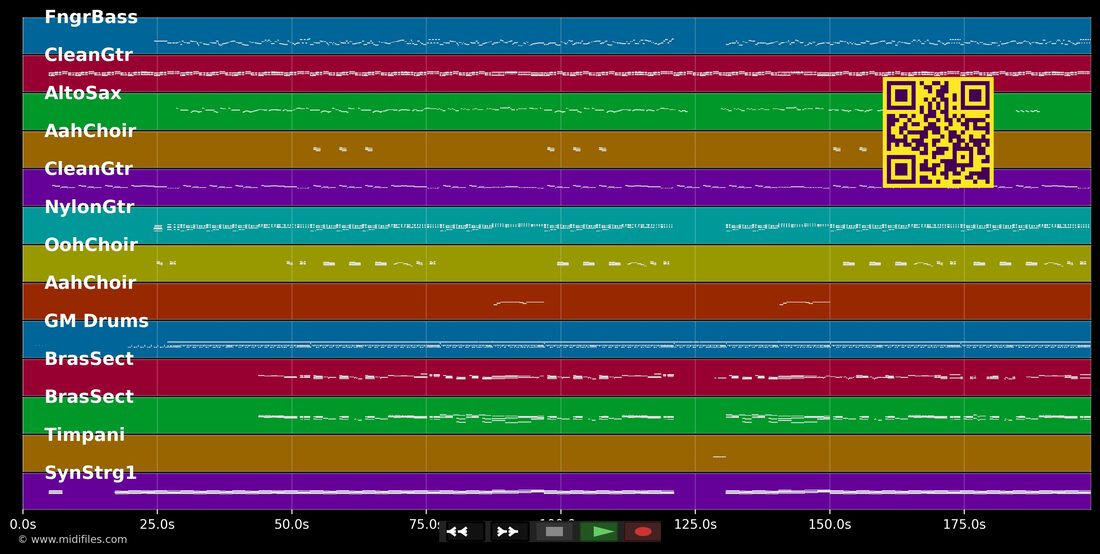Select the Timpani track label
This screenshot has width=1100, height=554.
click(x=84, y=435)
